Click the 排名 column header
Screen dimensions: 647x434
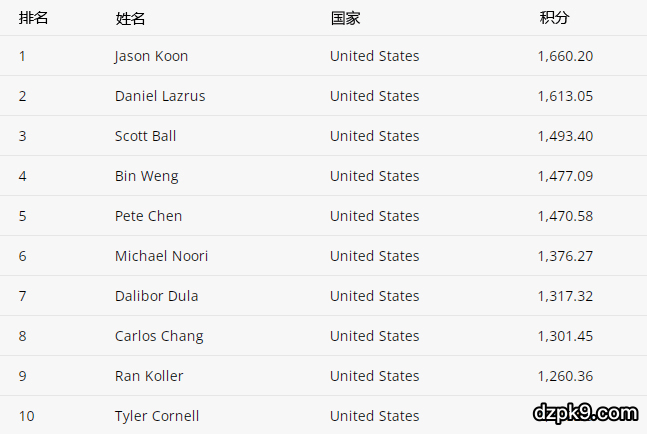pos(34,18)
